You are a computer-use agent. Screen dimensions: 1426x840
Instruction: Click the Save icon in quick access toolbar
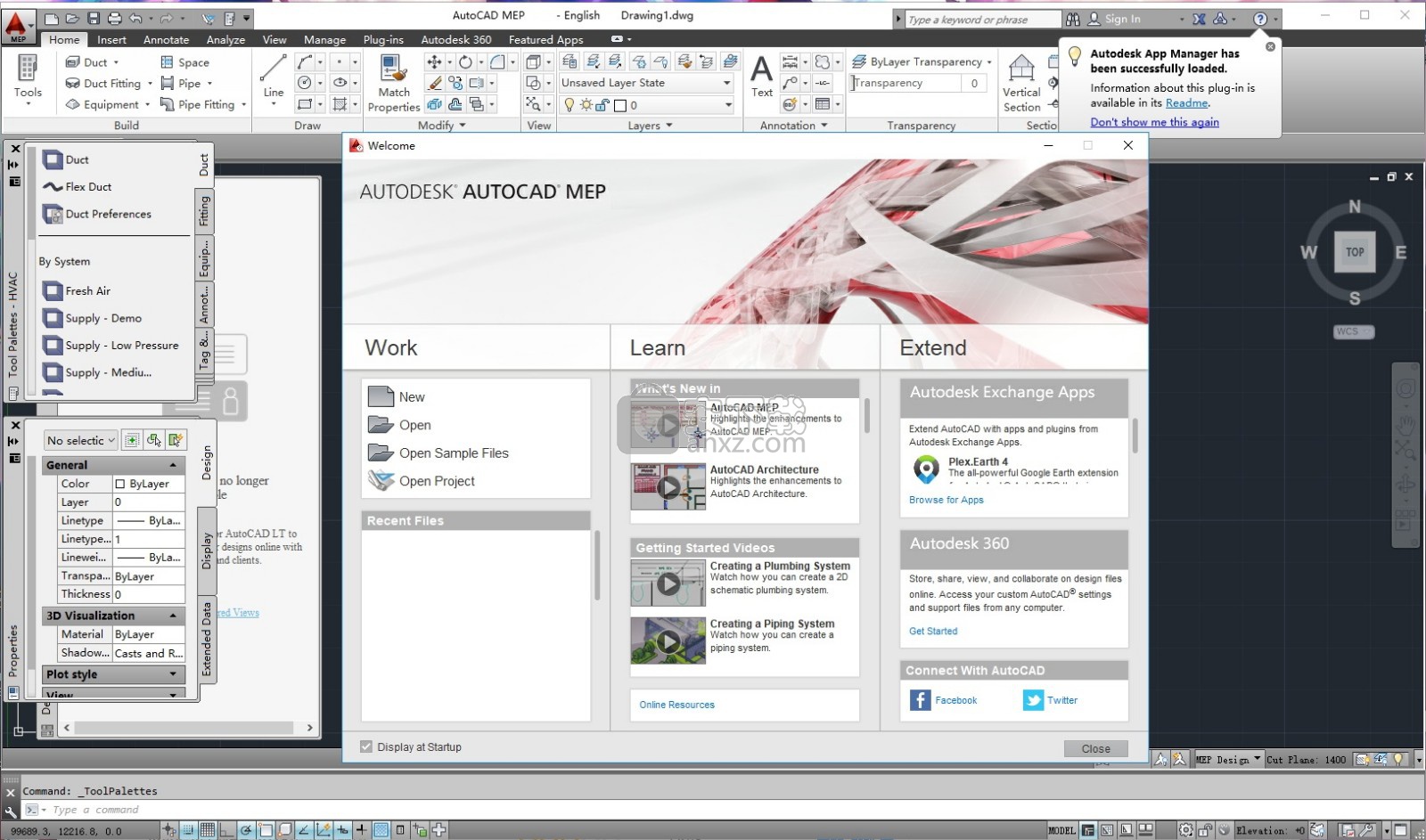94,18
